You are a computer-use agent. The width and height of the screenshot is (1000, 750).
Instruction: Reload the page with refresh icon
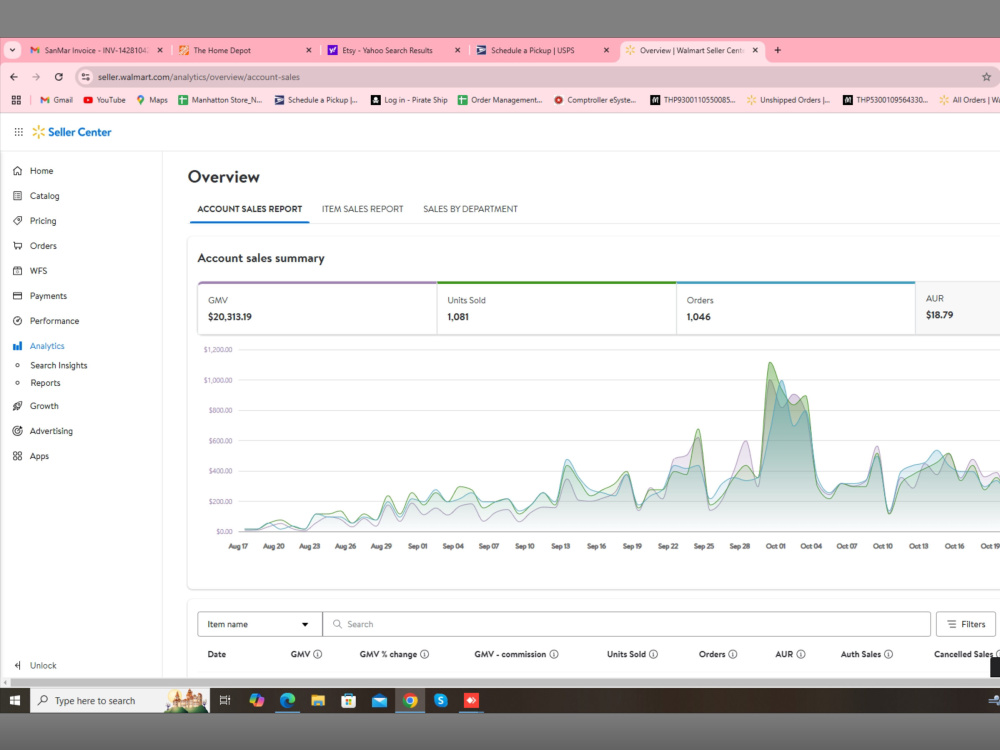point(59,77)
